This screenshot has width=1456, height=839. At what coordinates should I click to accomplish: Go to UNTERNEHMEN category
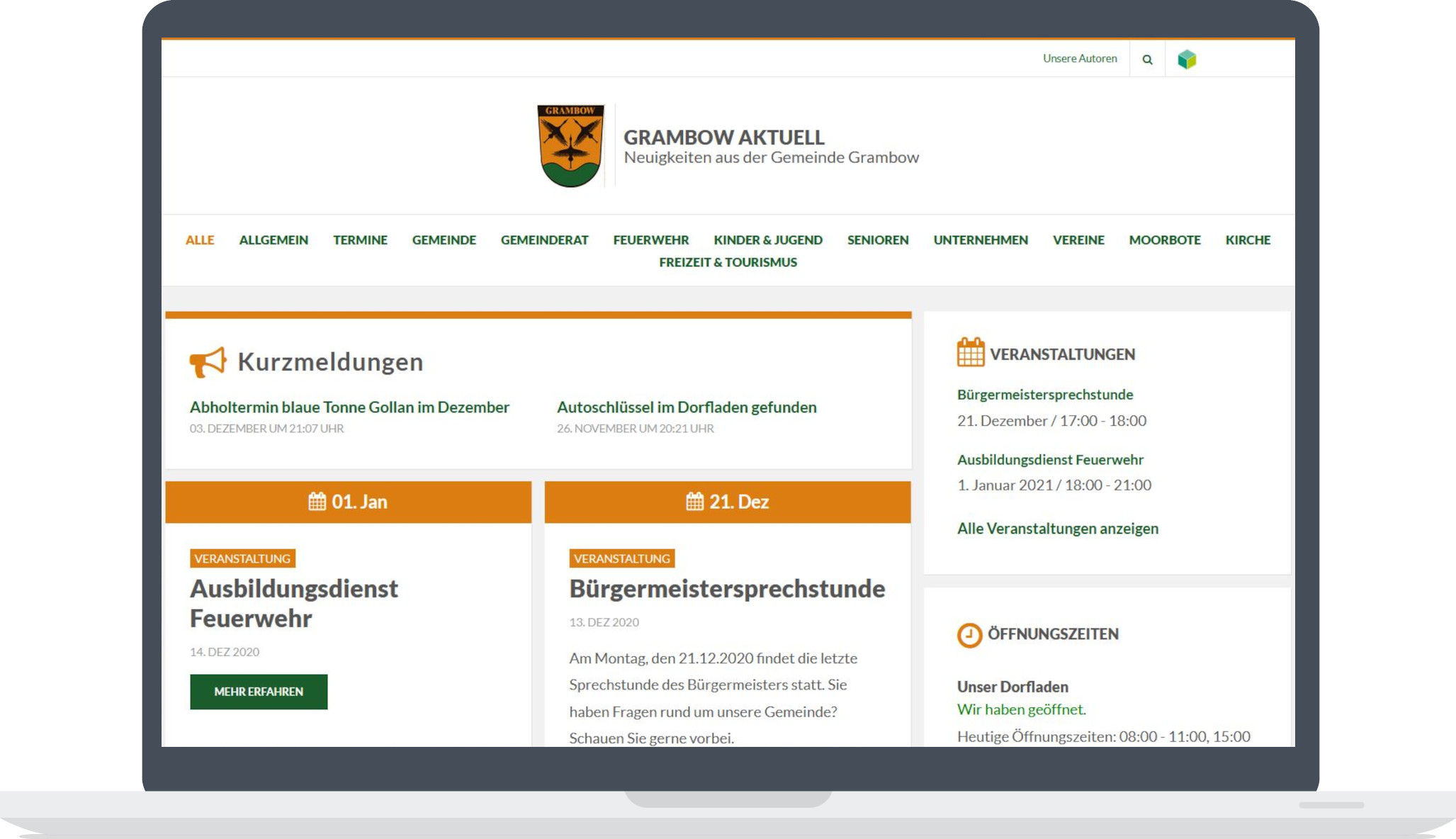(981, 240)
